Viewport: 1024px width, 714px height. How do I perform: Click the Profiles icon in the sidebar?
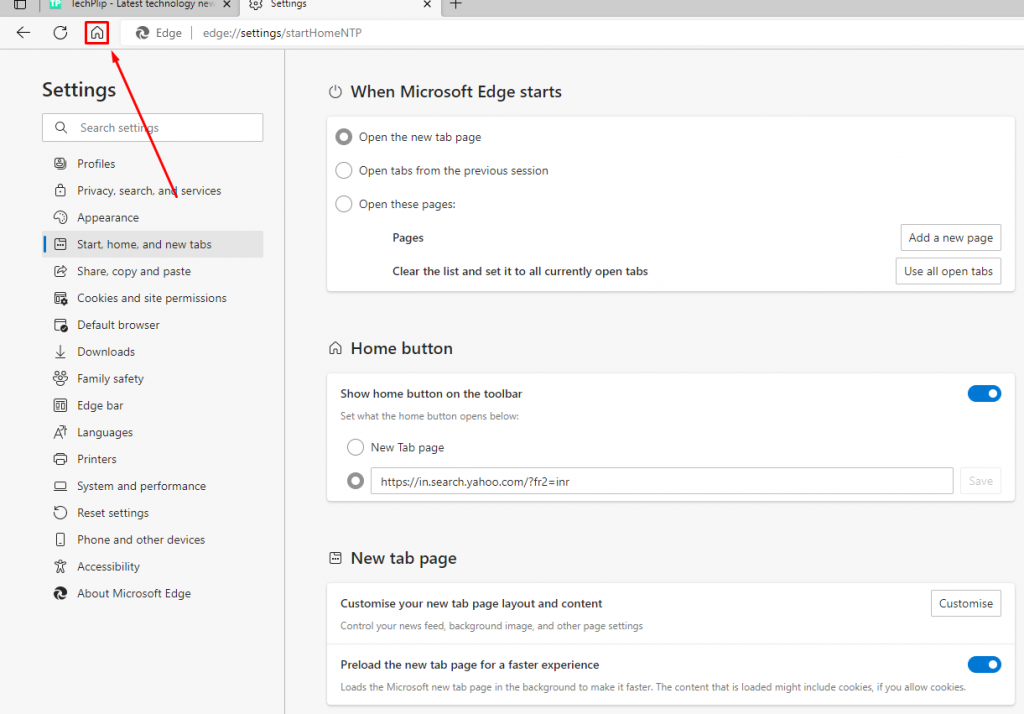60,163
